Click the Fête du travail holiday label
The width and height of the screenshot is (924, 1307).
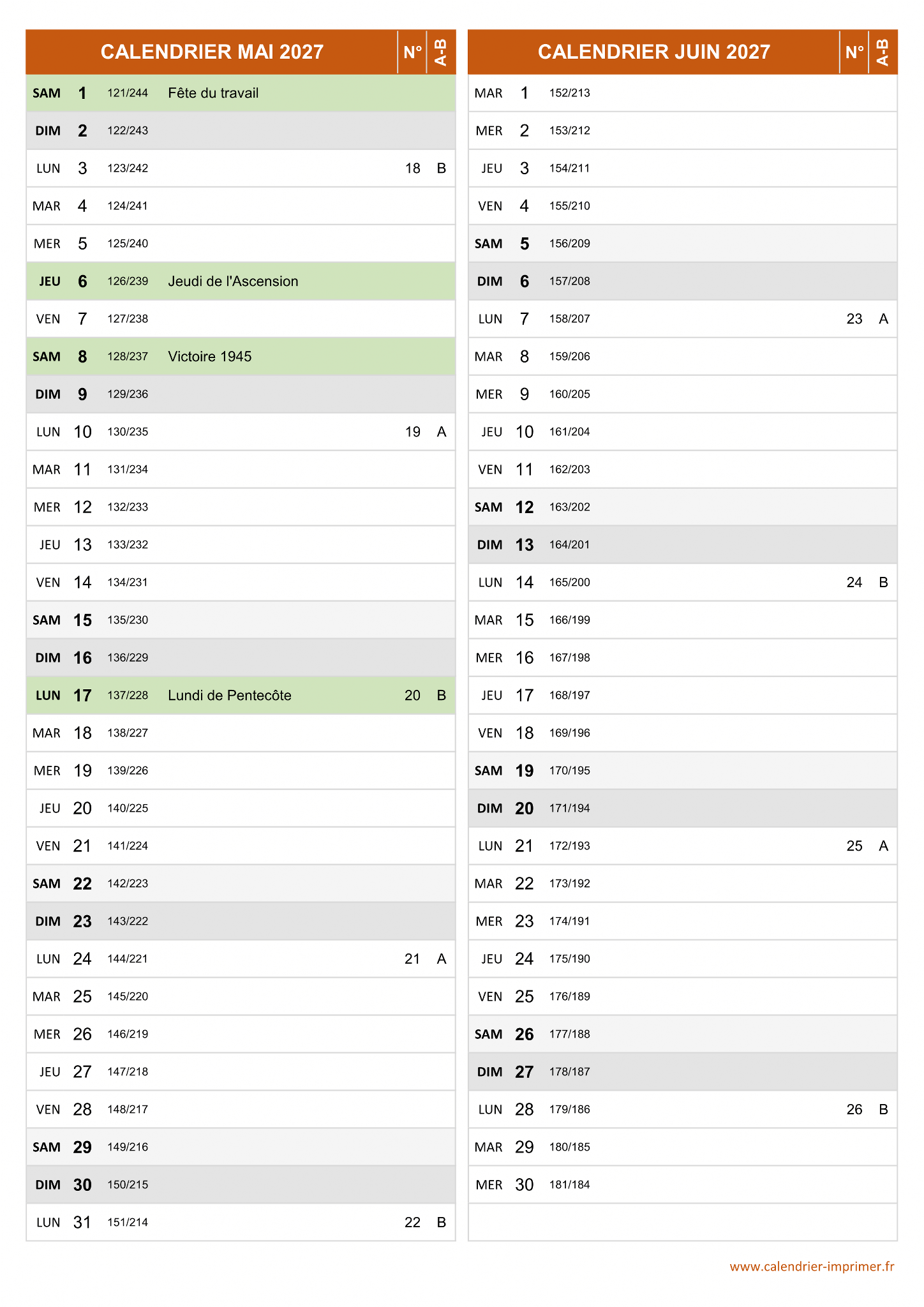tap(213, 93)
